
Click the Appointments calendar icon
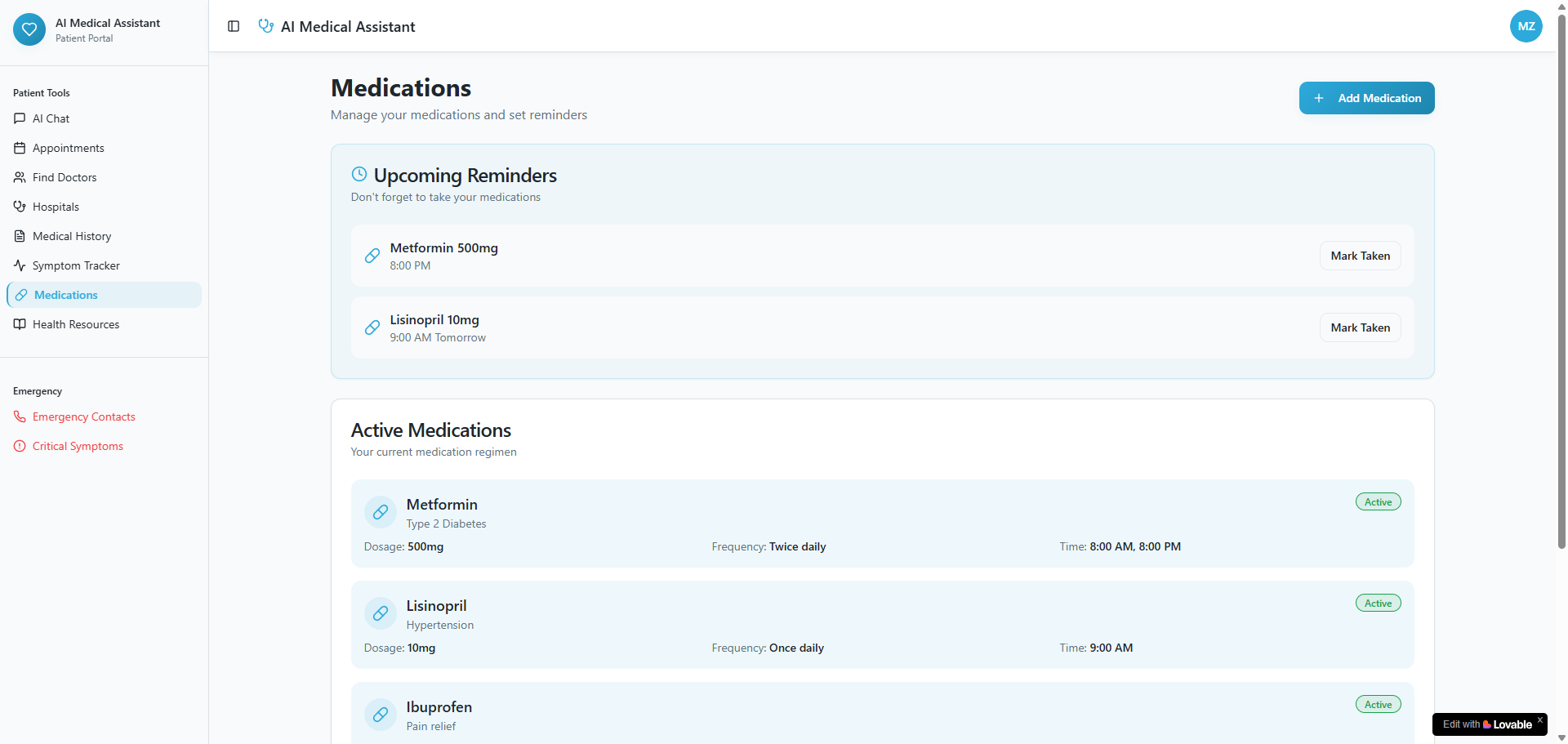[20, 148]
